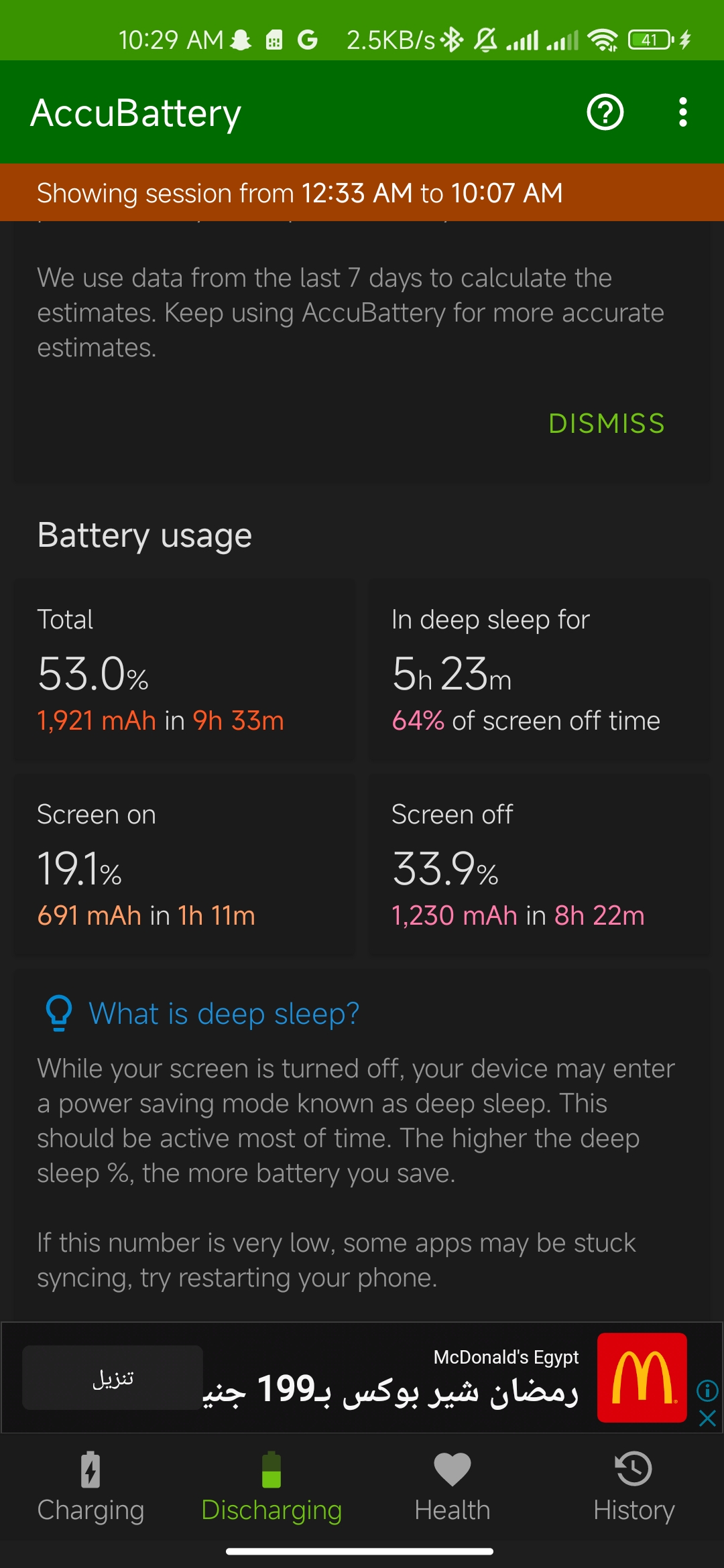This screenshot has height=1568, width=724.
Task: Select the Screen on 19.1% card
Action: pyautogui.click(x=184, y=865)
